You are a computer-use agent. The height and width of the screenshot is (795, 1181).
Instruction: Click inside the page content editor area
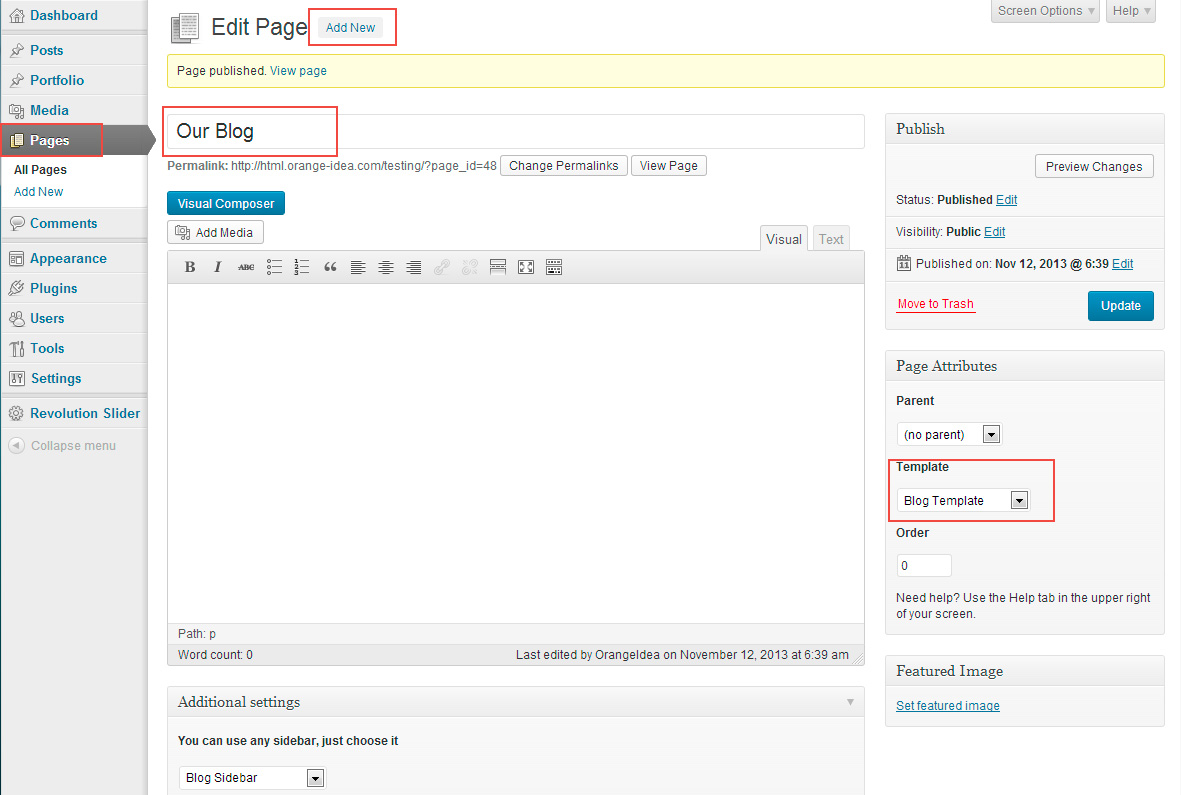[516, 452]
